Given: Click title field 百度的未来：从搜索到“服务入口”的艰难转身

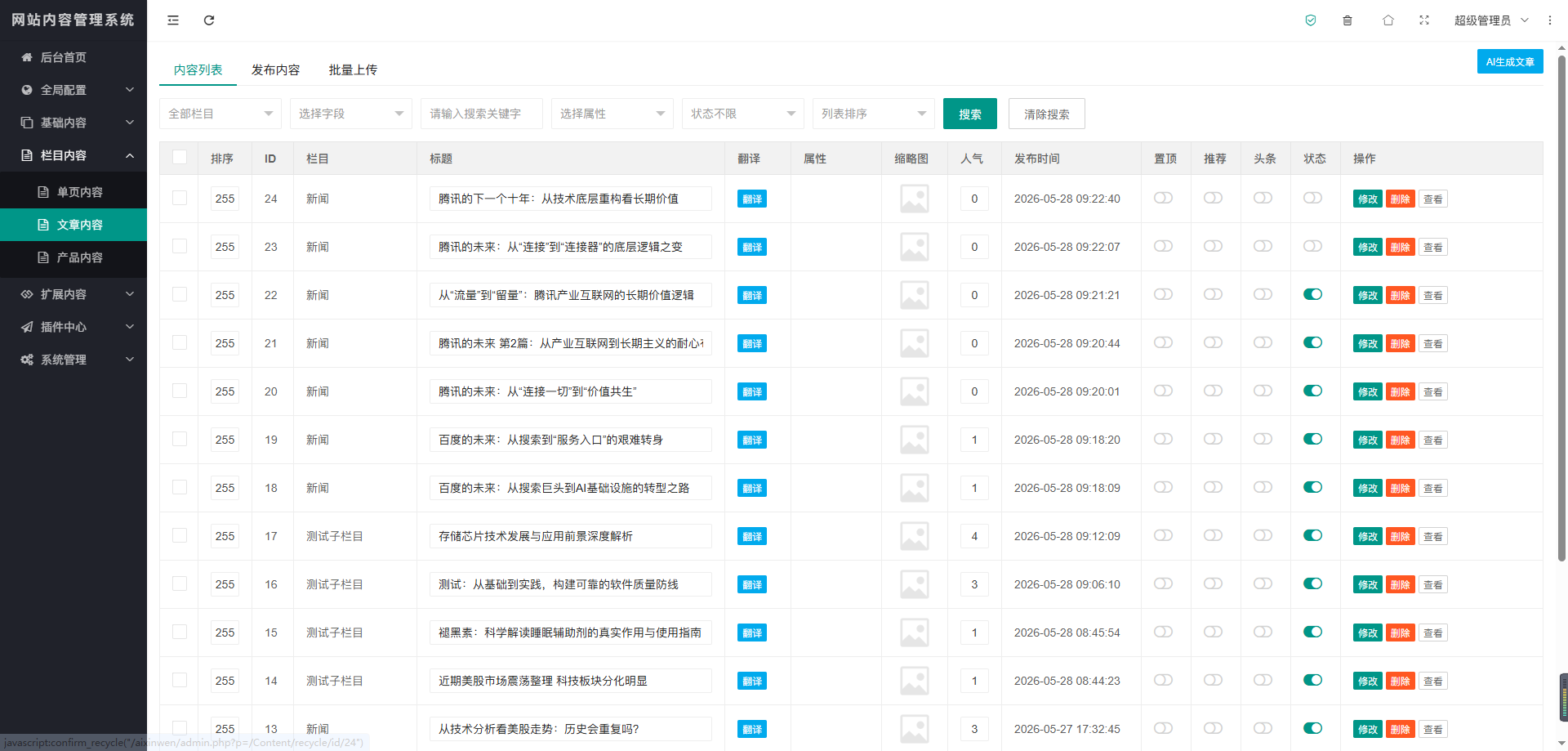Looking at the screenshot, I should click(571, 440).
